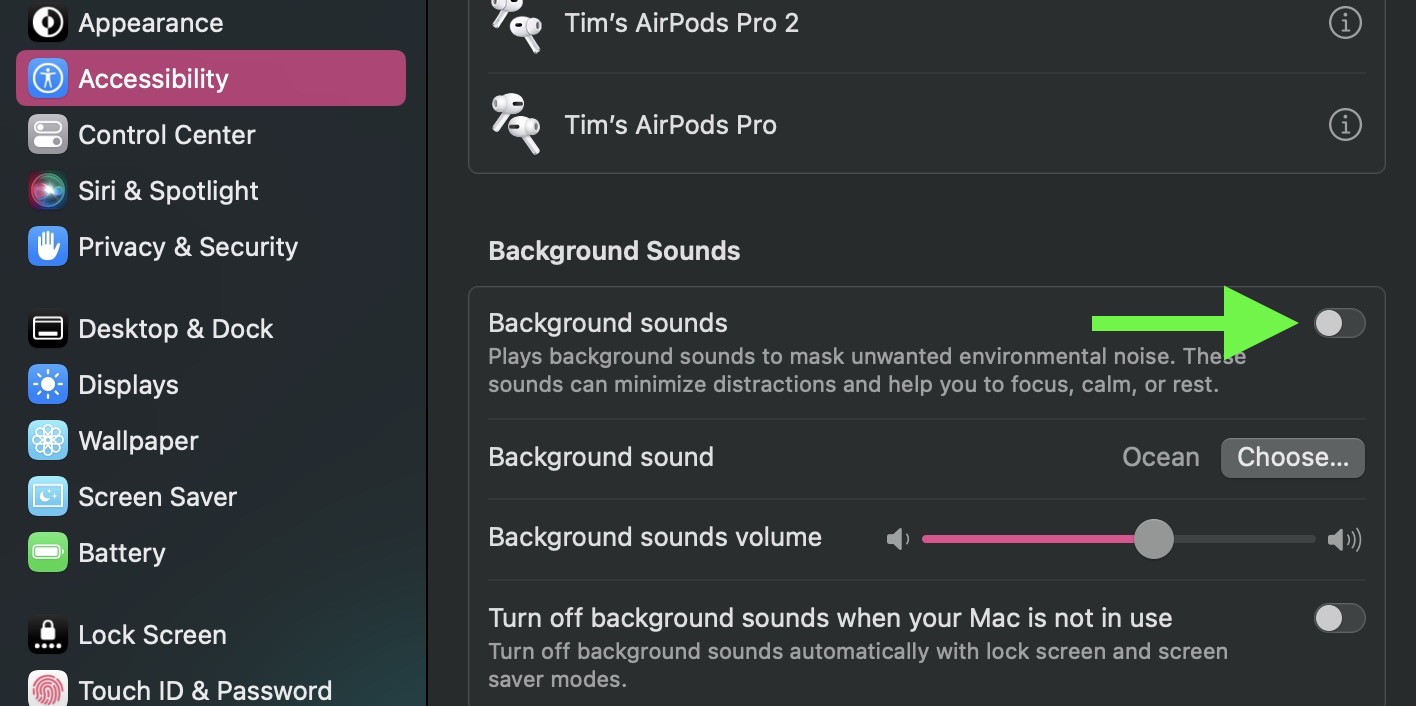Click the Background sounds volume slider knob
Viewport: 1416px width, 706px height.
point(1153,539)
